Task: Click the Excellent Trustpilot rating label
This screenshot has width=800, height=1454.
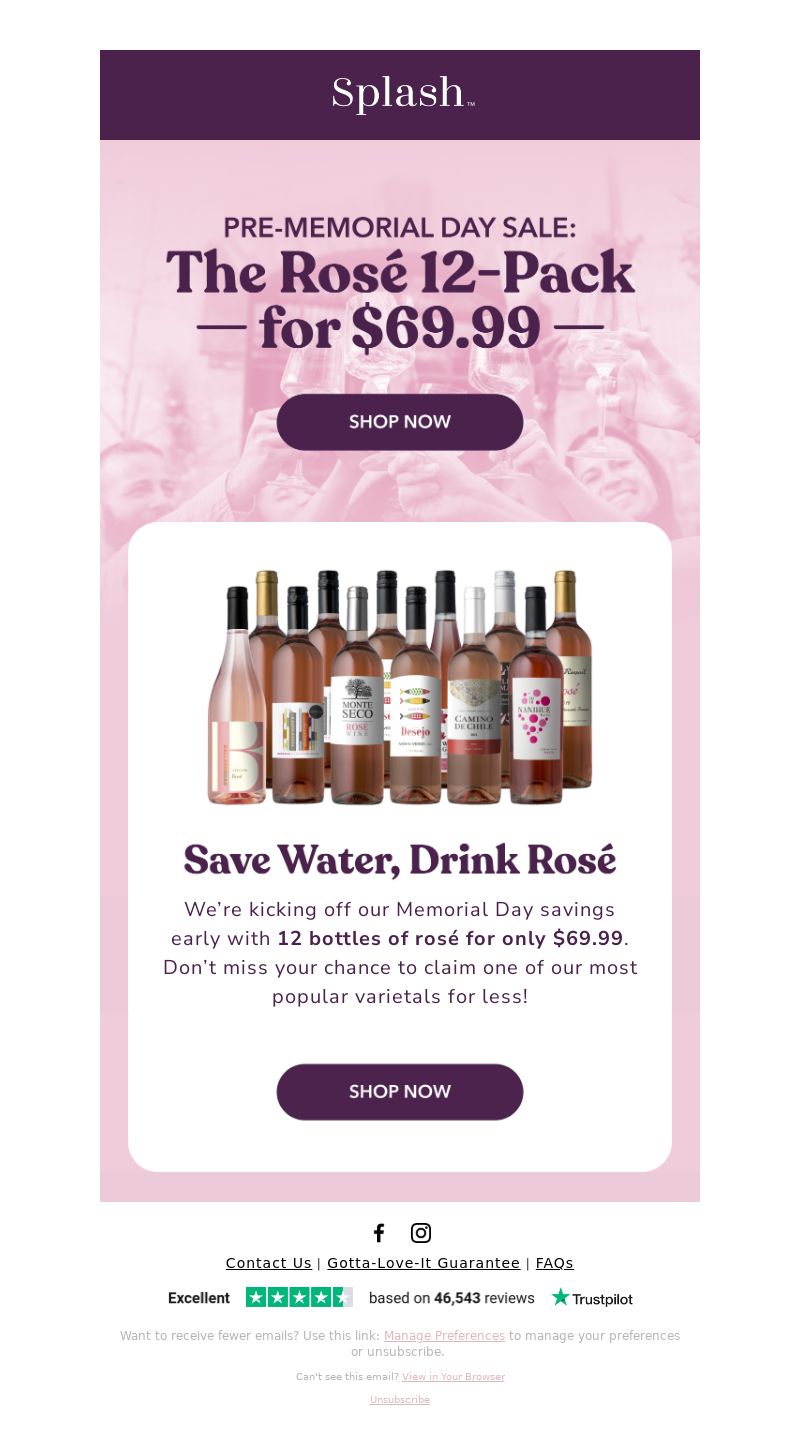Action: click(x=199, y=1298)
